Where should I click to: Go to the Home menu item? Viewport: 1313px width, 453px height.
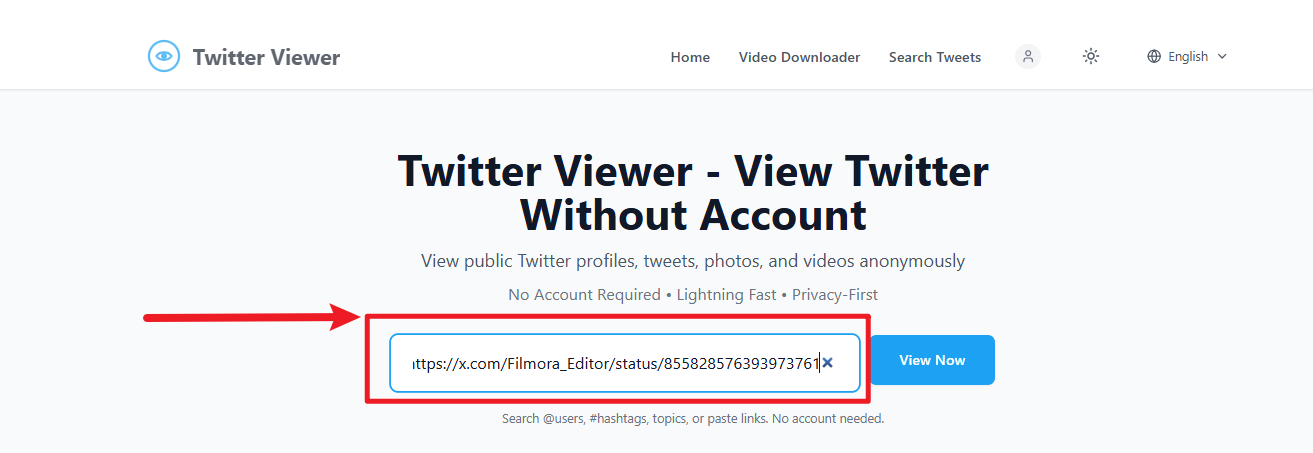(690, 57)
